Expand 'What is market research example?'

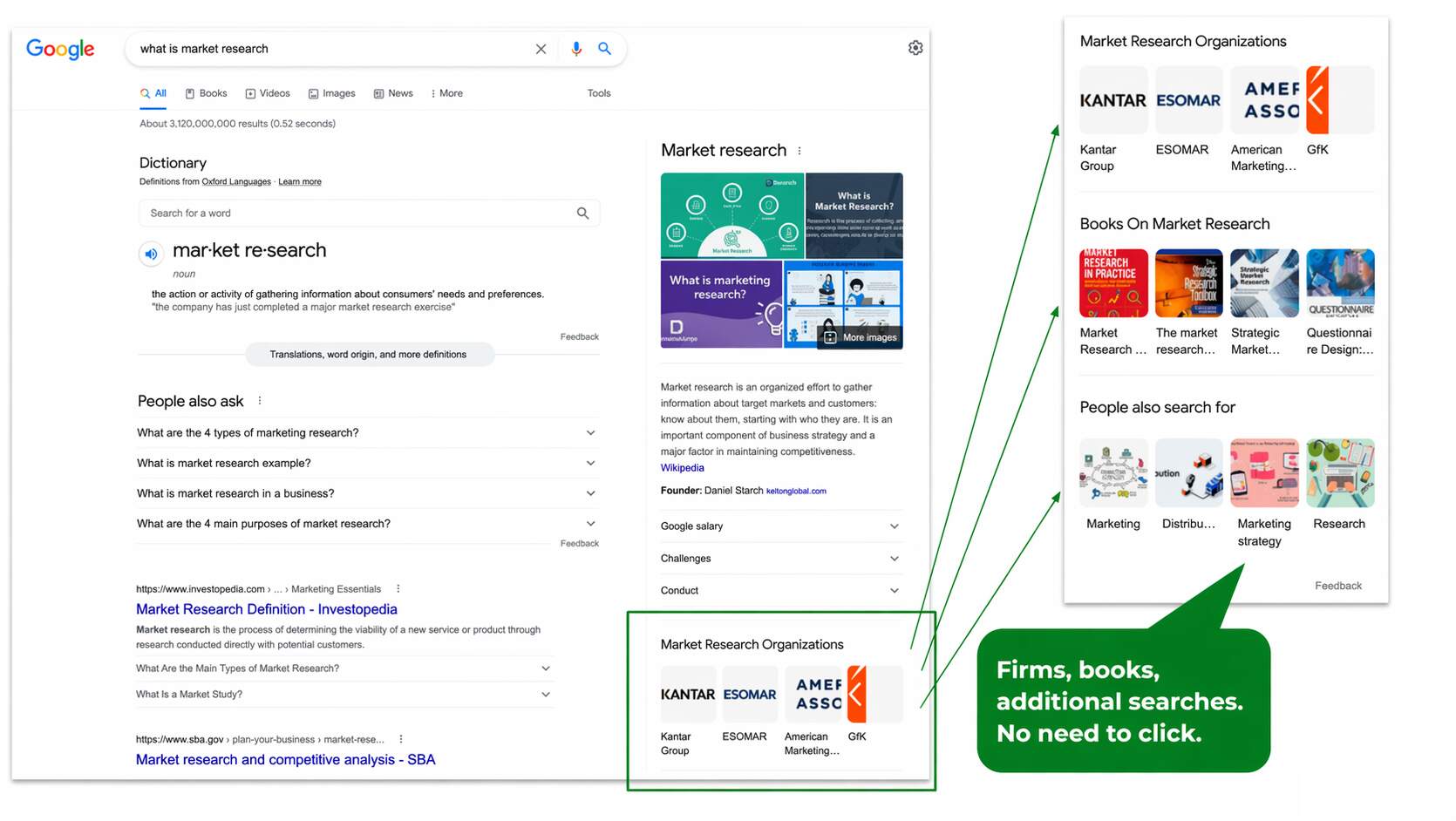367,463
